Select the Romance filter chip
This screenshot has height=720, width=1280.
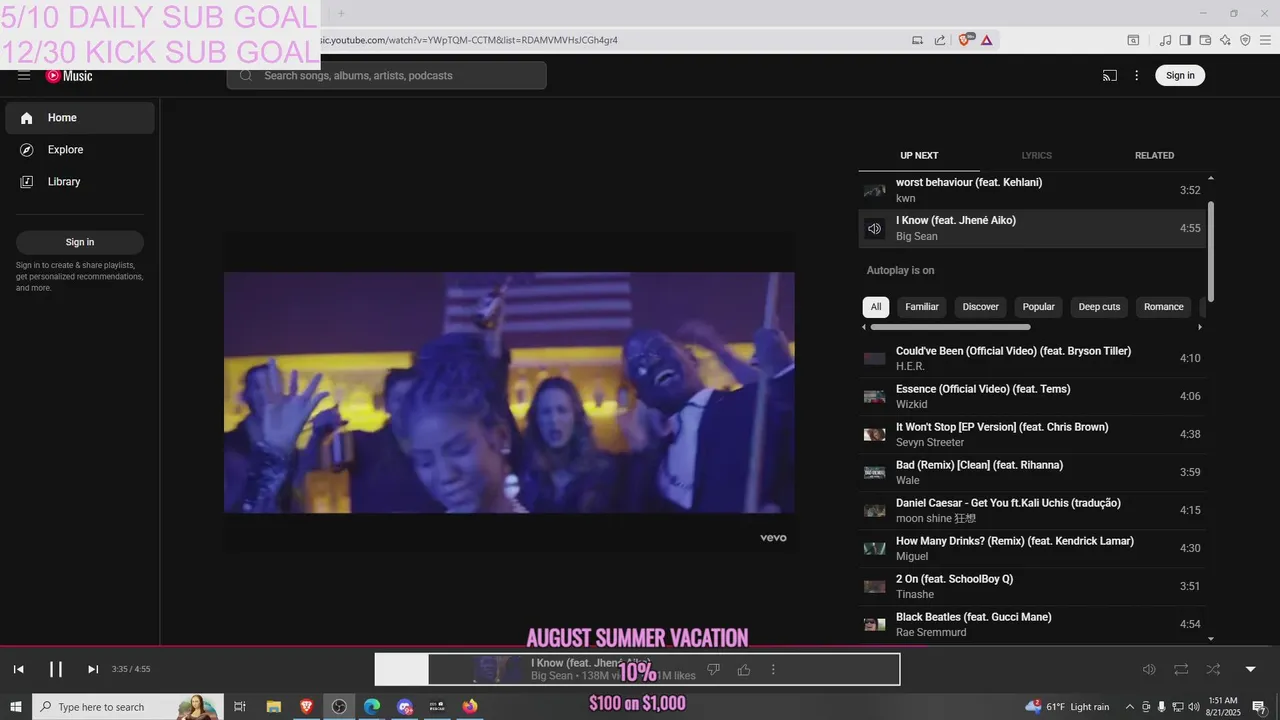tap(1164, 307)
